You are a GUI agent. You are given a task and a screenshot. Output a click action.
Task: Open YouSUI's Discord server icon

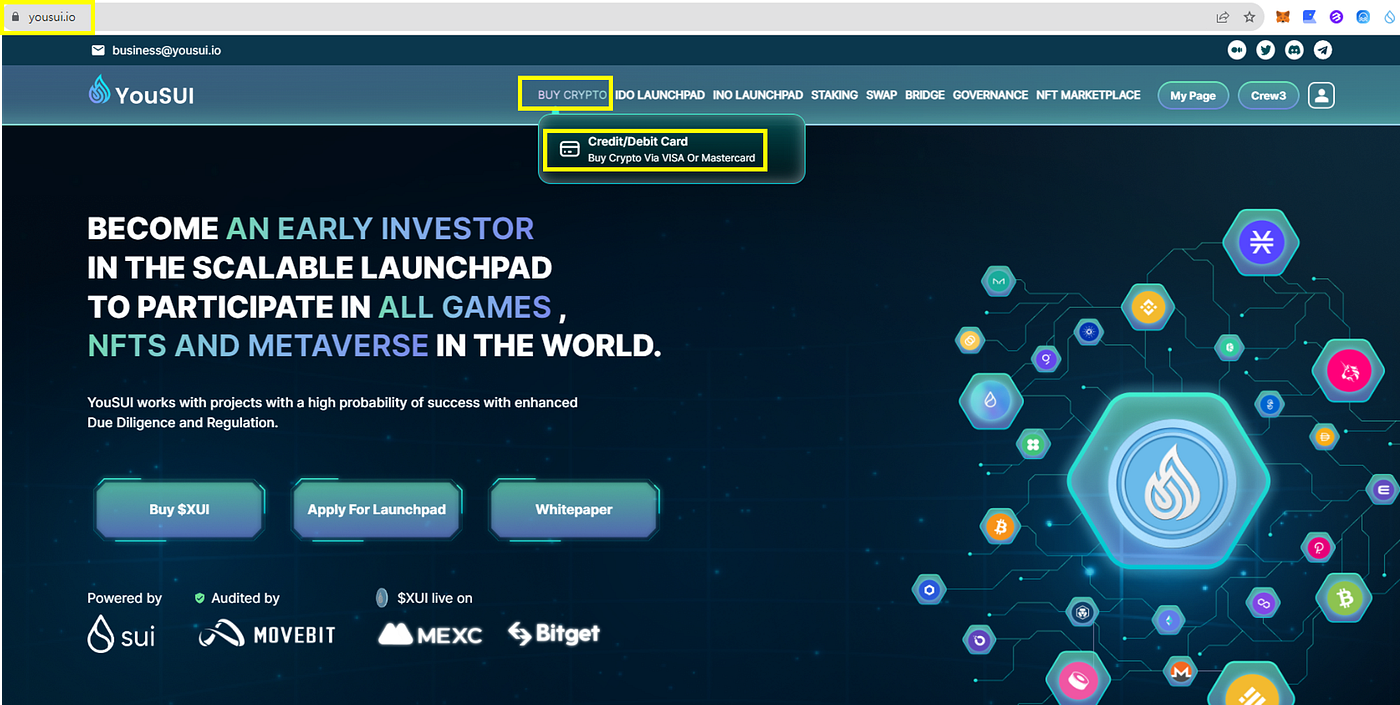pos(1295,49)
